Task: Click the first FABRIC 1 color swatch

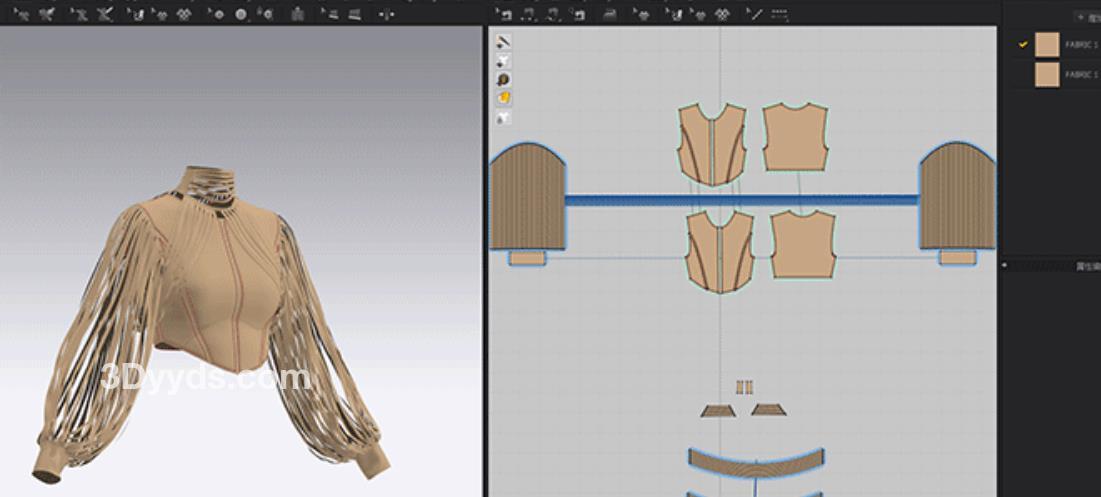Action: [x=1046, y=45]
